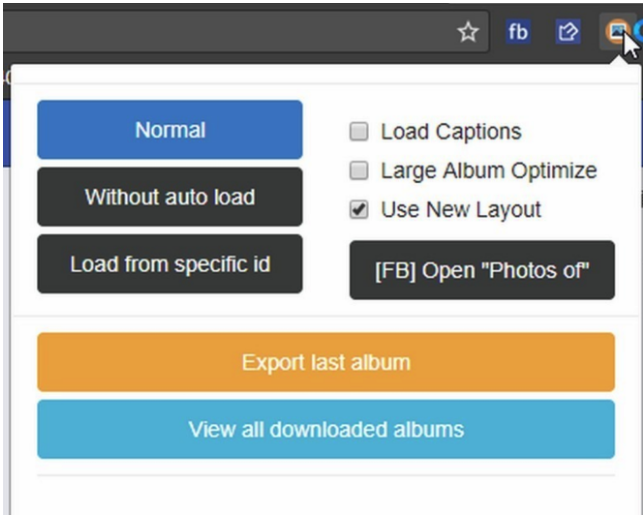Click Load from specific id button
This screenshot has width=643, height=515.
pyautogui.click(x=170, y=264)
